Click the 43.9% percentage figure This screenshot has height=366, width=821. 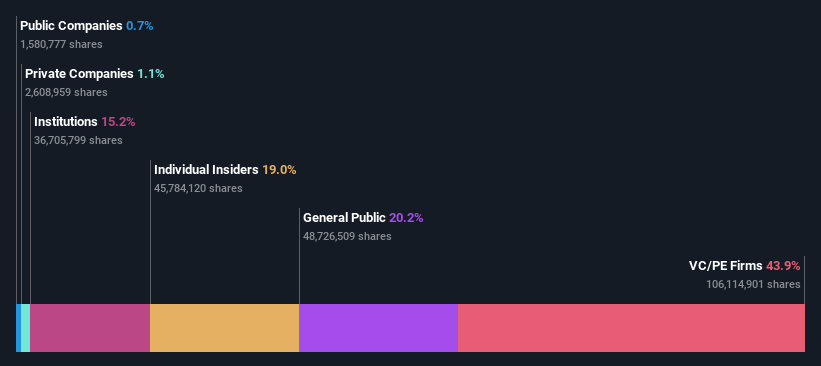783,266
